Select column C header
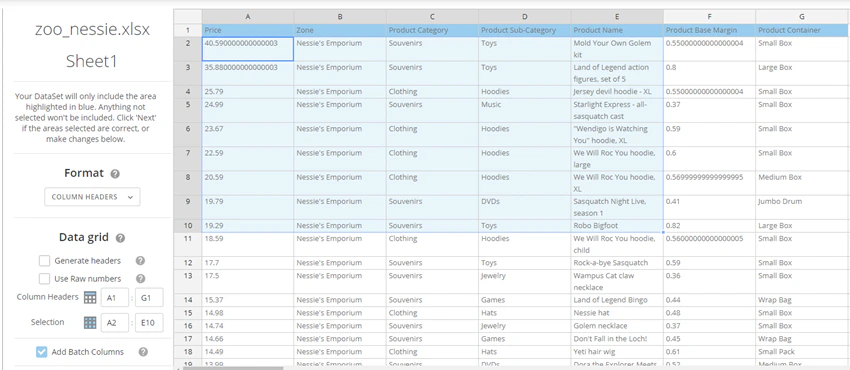Image resolution: width=850 pixels, height=370 pixels. point(432,17)
